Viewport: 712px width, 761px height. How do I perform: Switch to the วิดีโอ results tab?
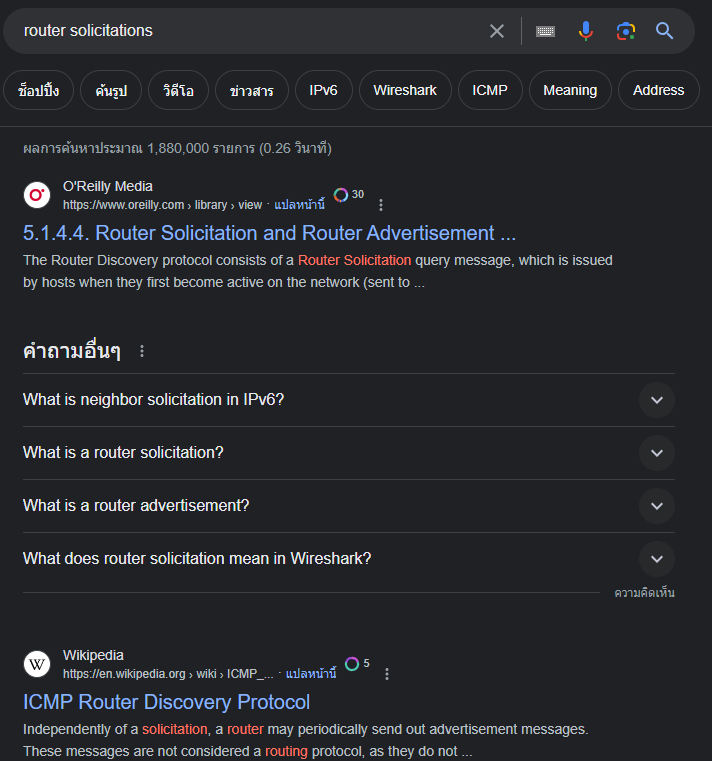178,90
